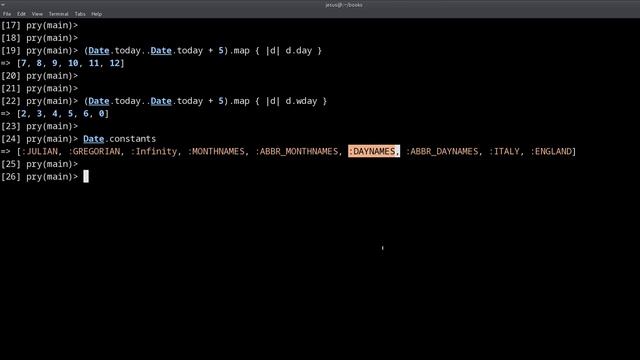Click the result array [7, 8, 9, 10, 11, 12]
This screenshot has width=640, height=360.
click(x=70, y=63)
